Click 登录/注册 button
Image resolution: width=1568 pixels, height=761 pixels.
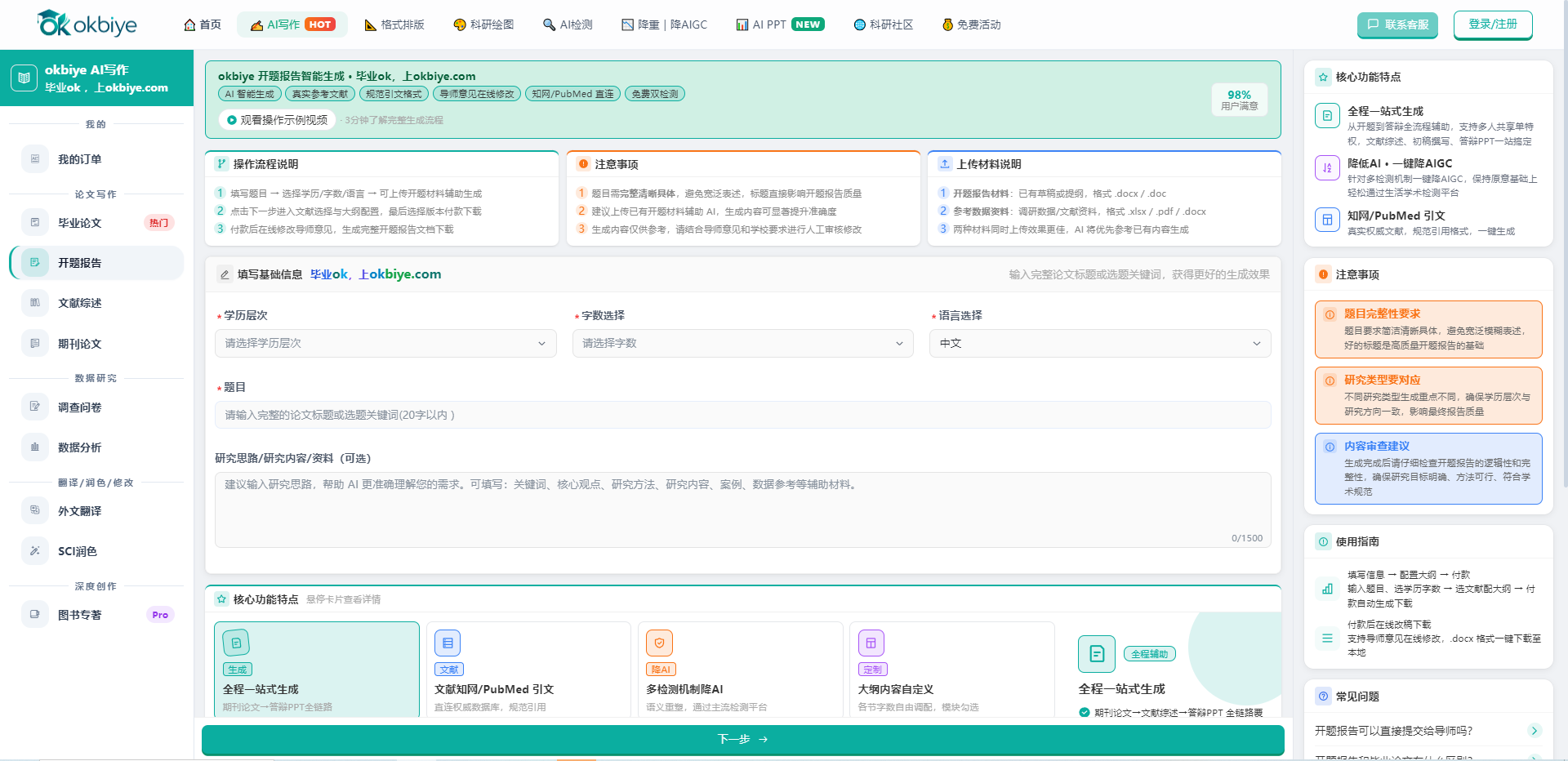pyautogui.click(x=1493, y=24)
